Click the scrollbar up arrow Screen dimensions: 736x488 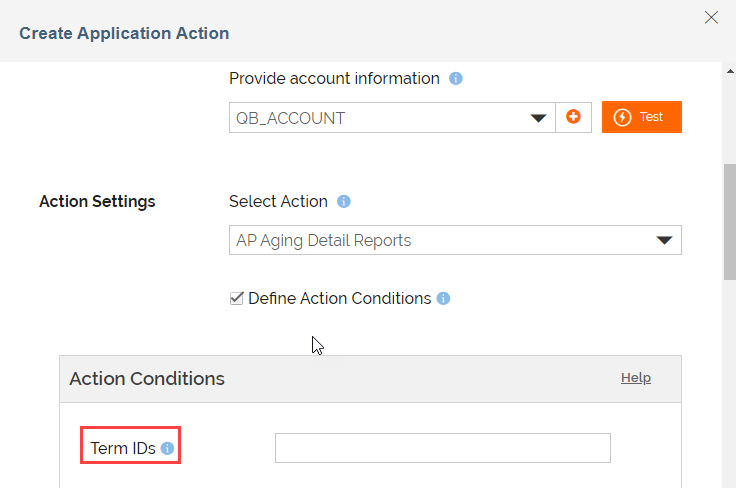coord(729,70)
